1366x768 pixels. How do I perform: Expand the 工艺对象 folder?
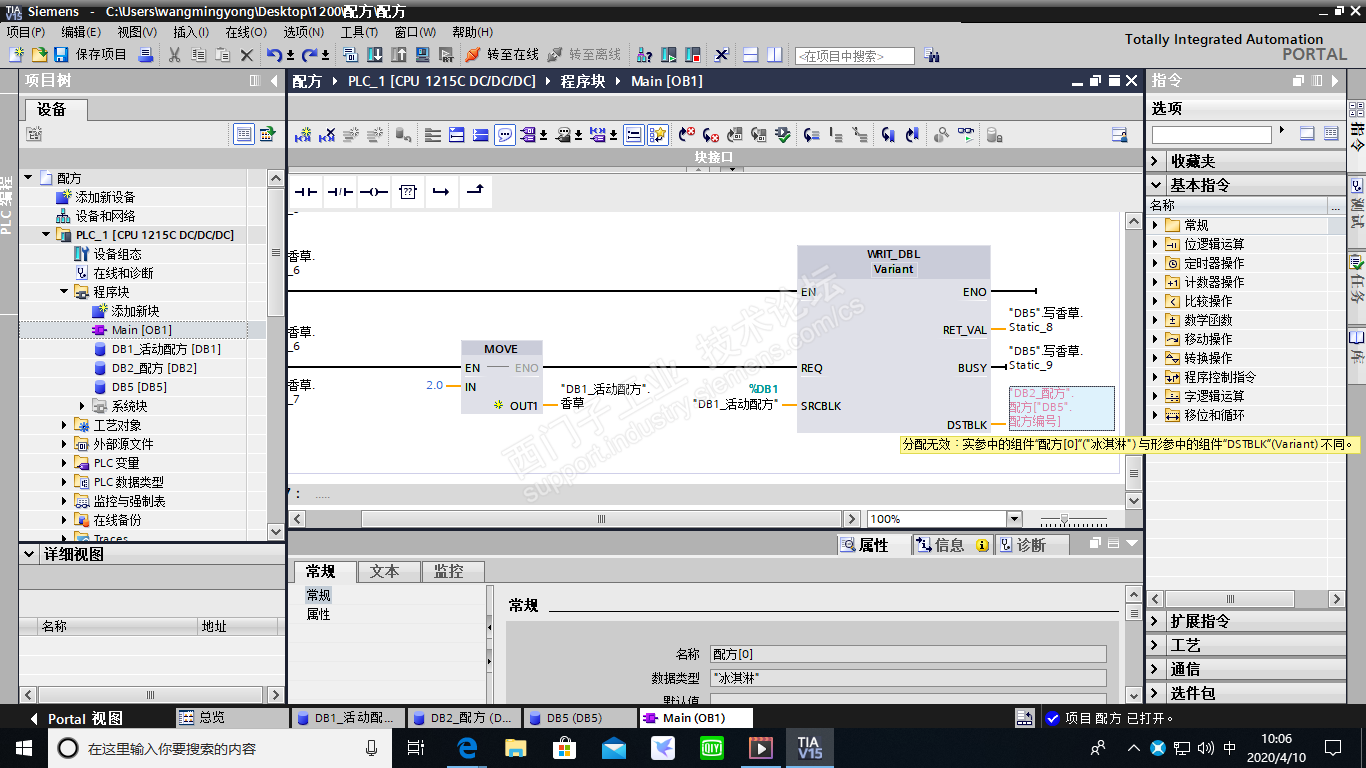coord(64,425)
